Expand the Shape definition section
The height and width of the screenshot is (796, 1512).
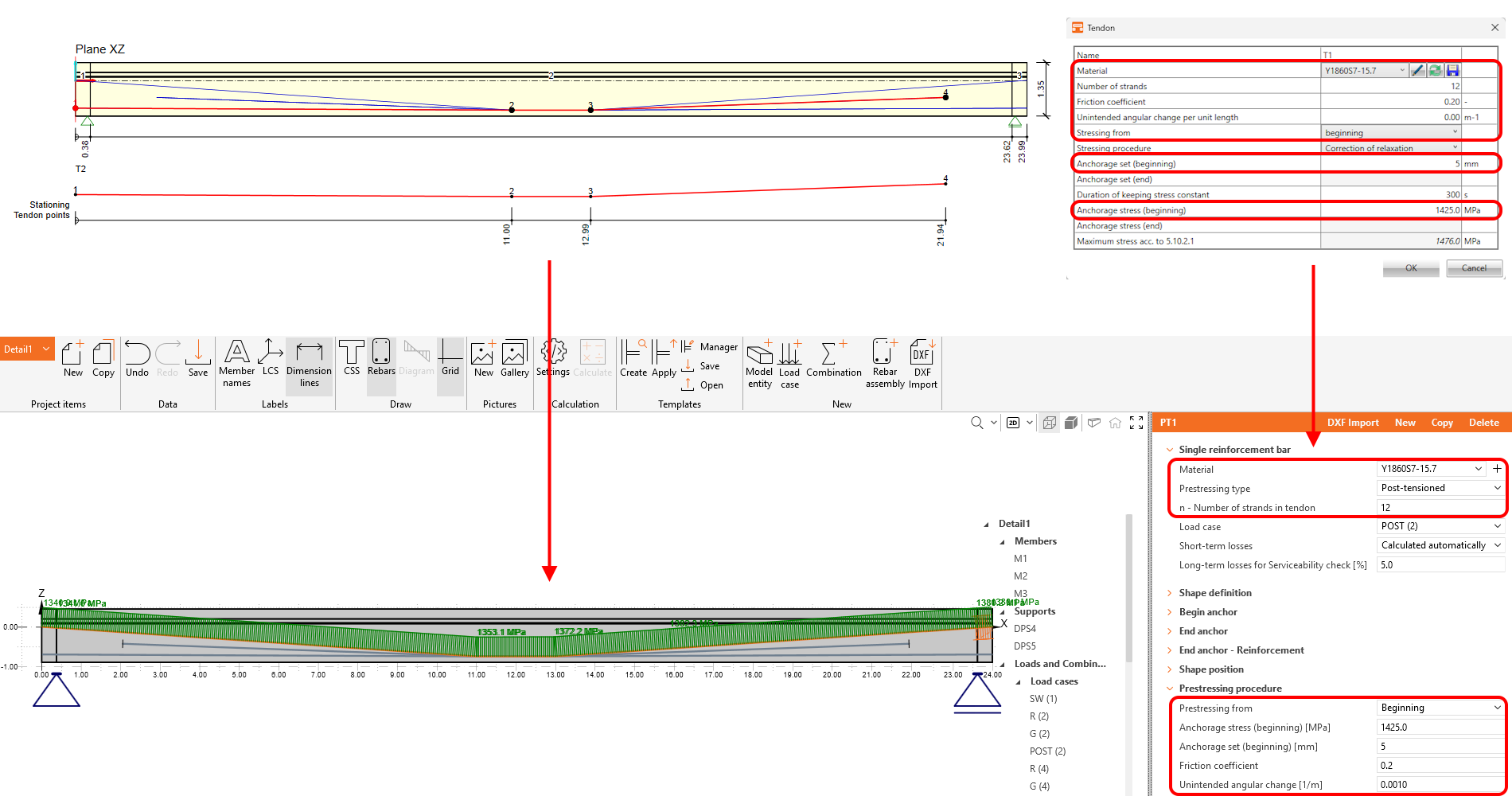1214,593
